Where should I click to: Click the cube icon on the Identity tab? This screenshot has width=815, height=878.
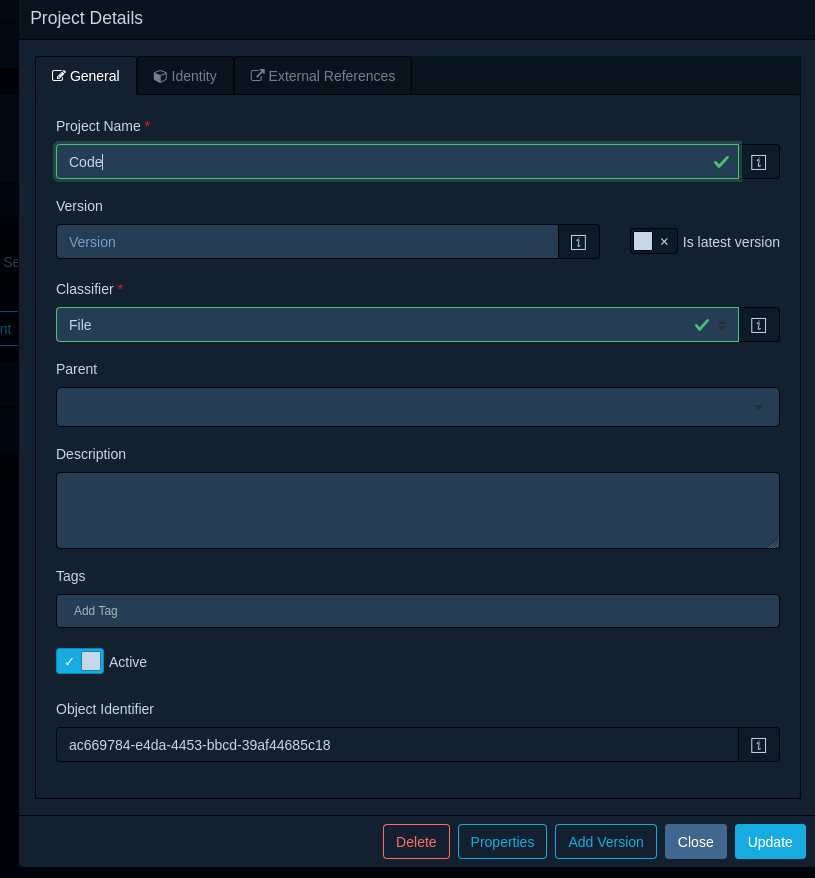(160, 75)
